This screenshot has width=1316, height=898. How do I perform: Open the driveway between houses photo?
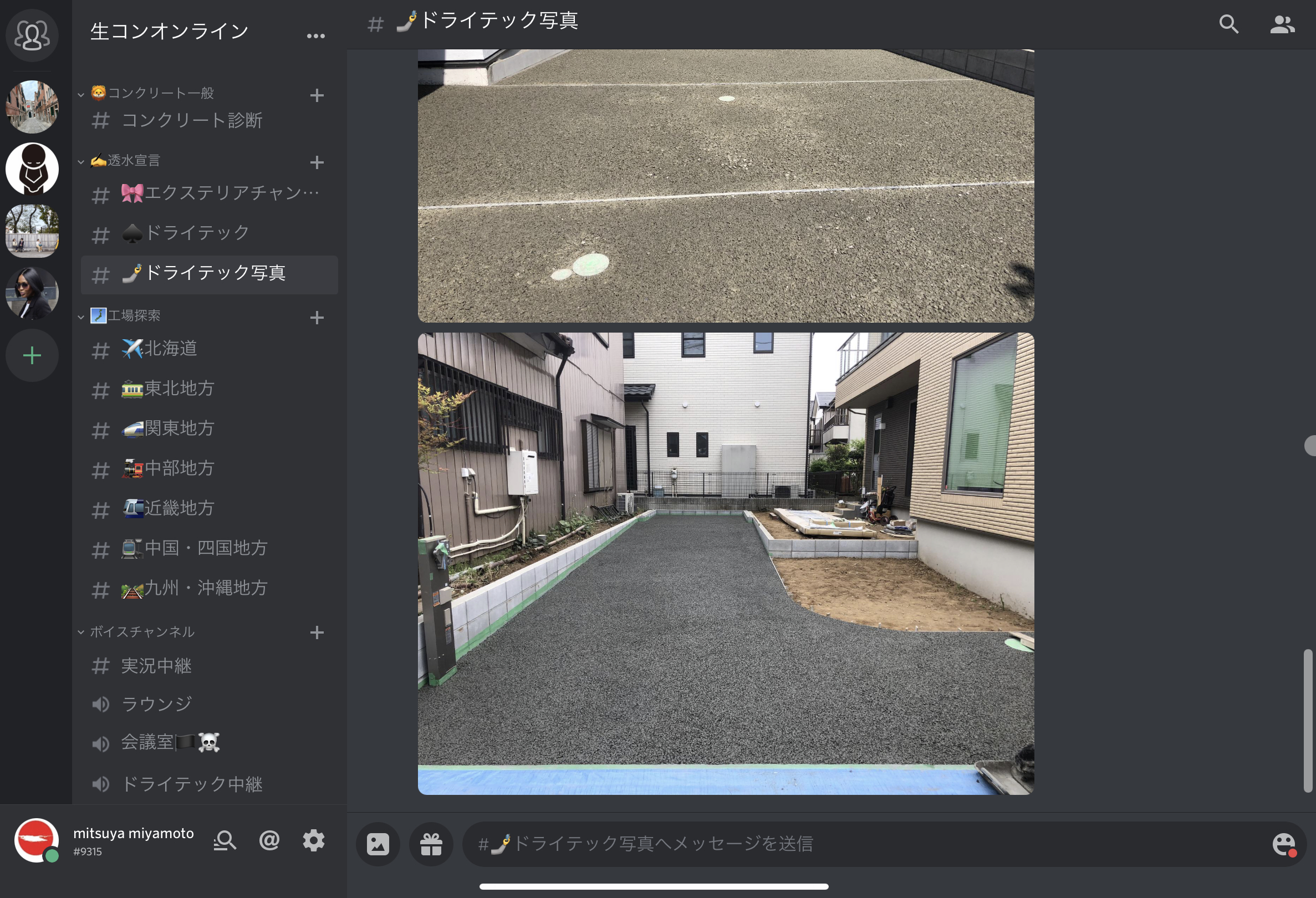[x=726, y=564]
